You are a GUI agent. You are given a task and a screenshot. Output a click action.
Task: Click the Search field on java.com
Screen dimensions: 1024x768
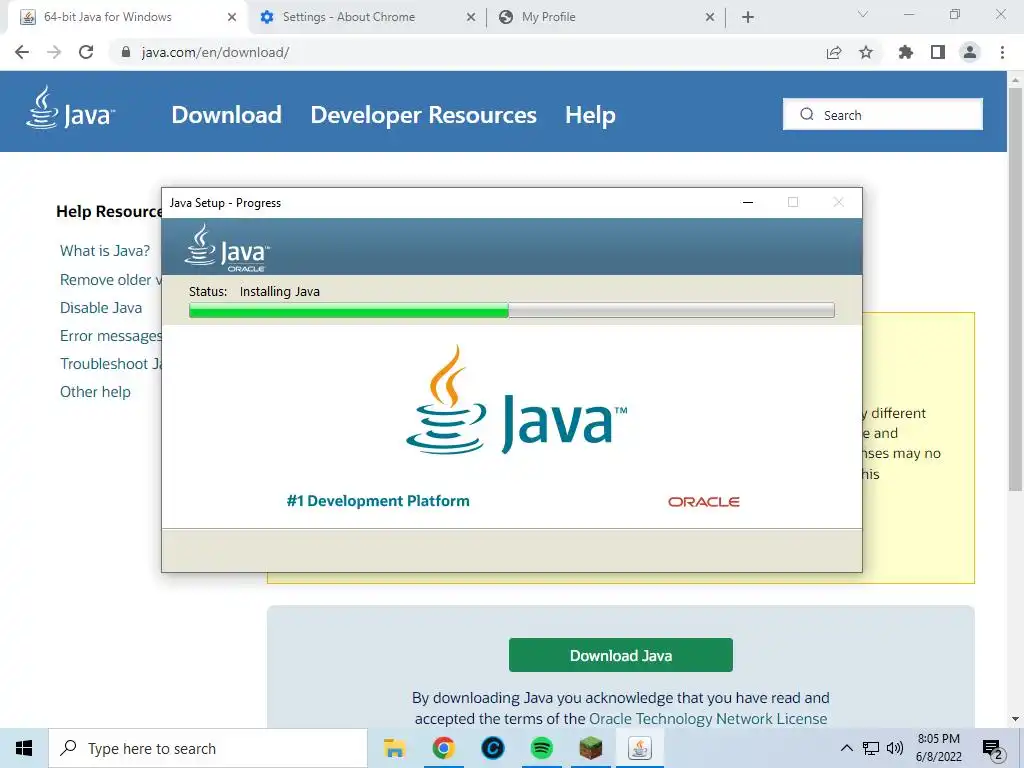[x=882, y=114]
